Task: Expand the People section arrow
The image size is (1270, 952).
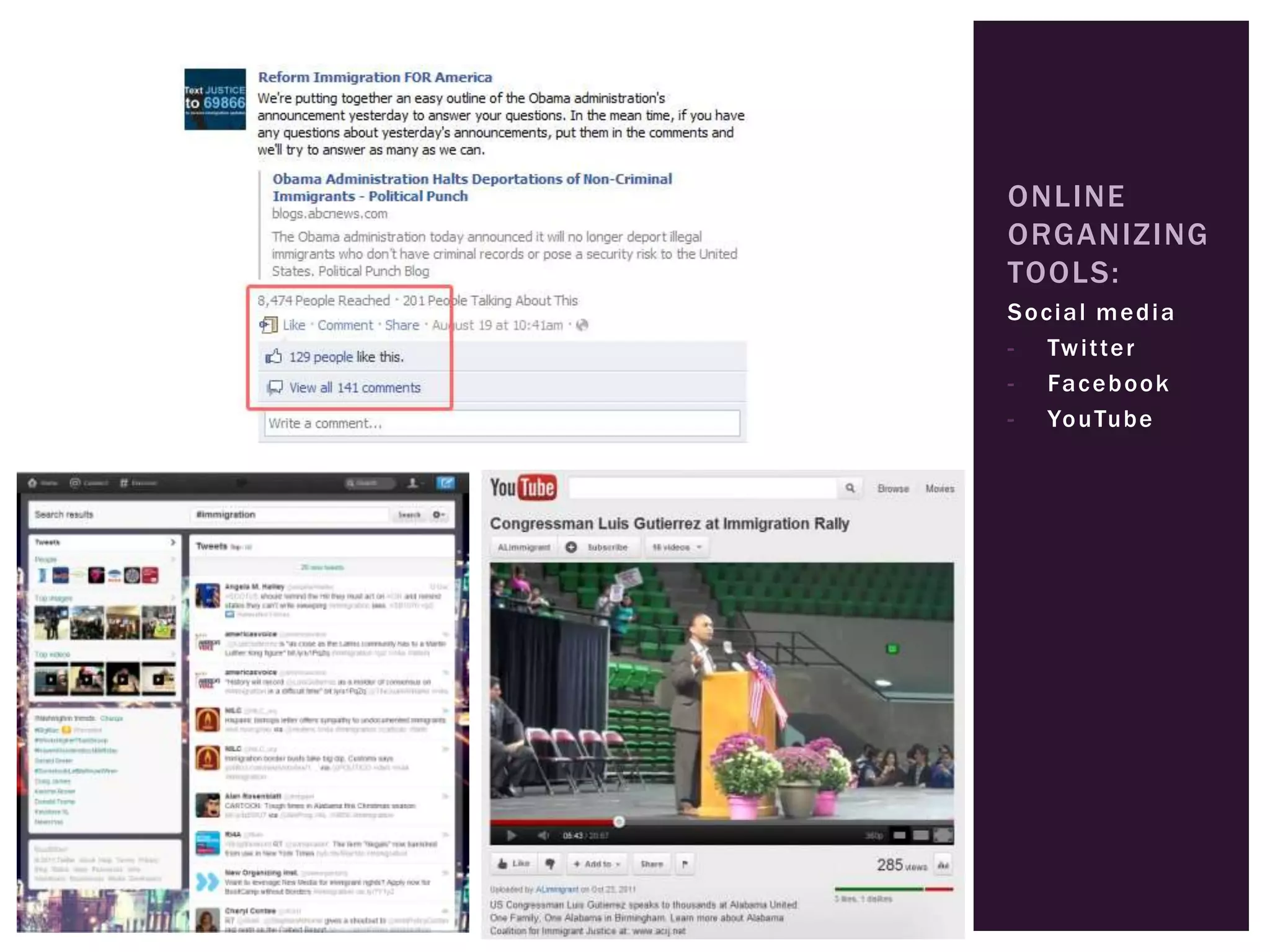Action: [x=173, y=559]
